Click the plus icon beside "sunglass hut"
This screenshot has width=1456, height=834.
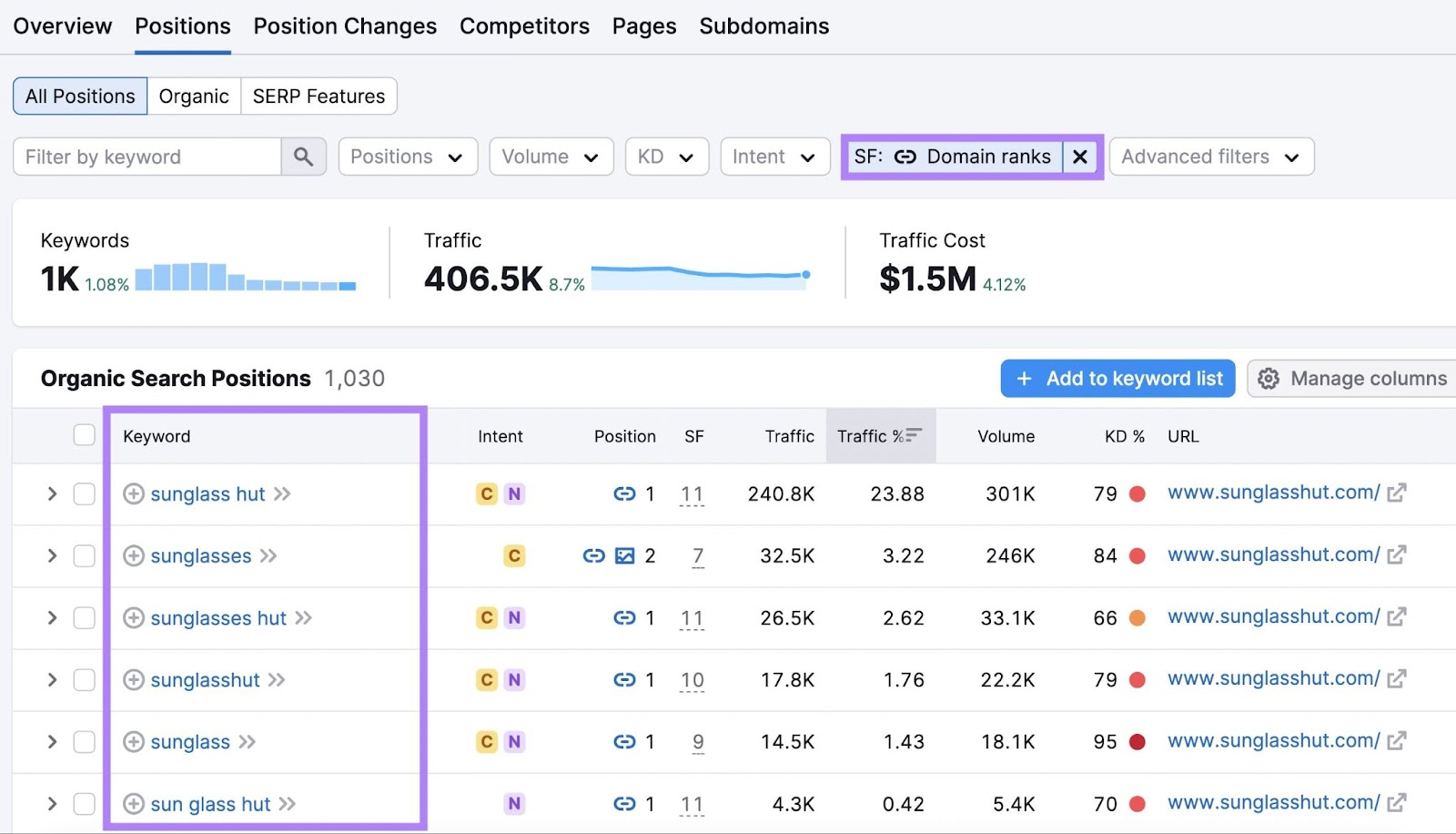(x=133, y=493)
